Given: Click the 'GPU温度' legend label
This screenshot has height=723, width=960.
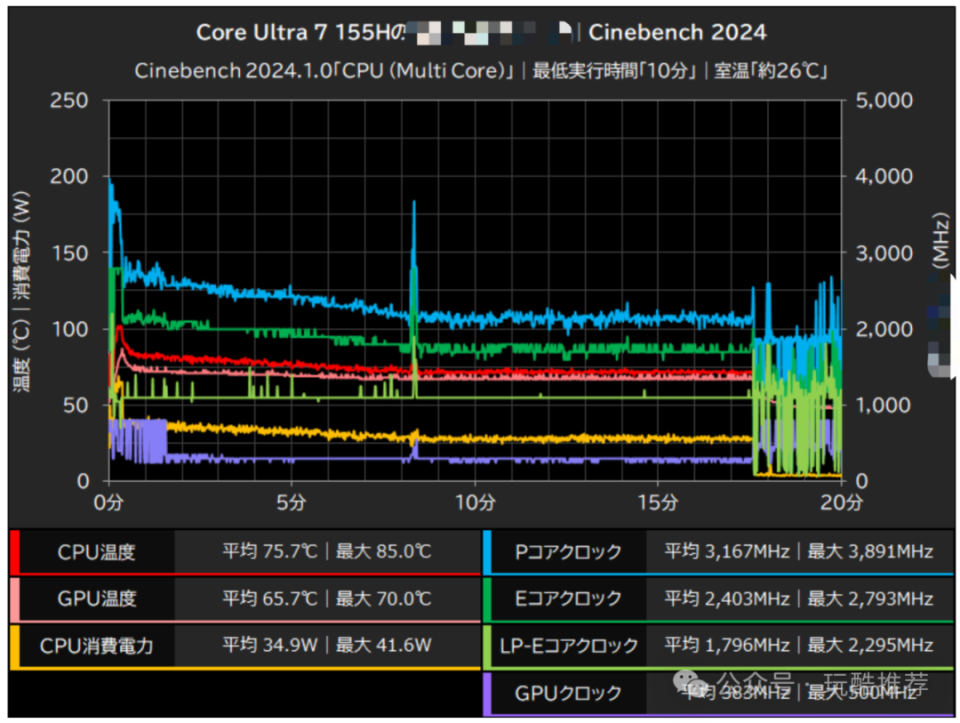Looking at the screenshot, I should click(x=97, y=599).
